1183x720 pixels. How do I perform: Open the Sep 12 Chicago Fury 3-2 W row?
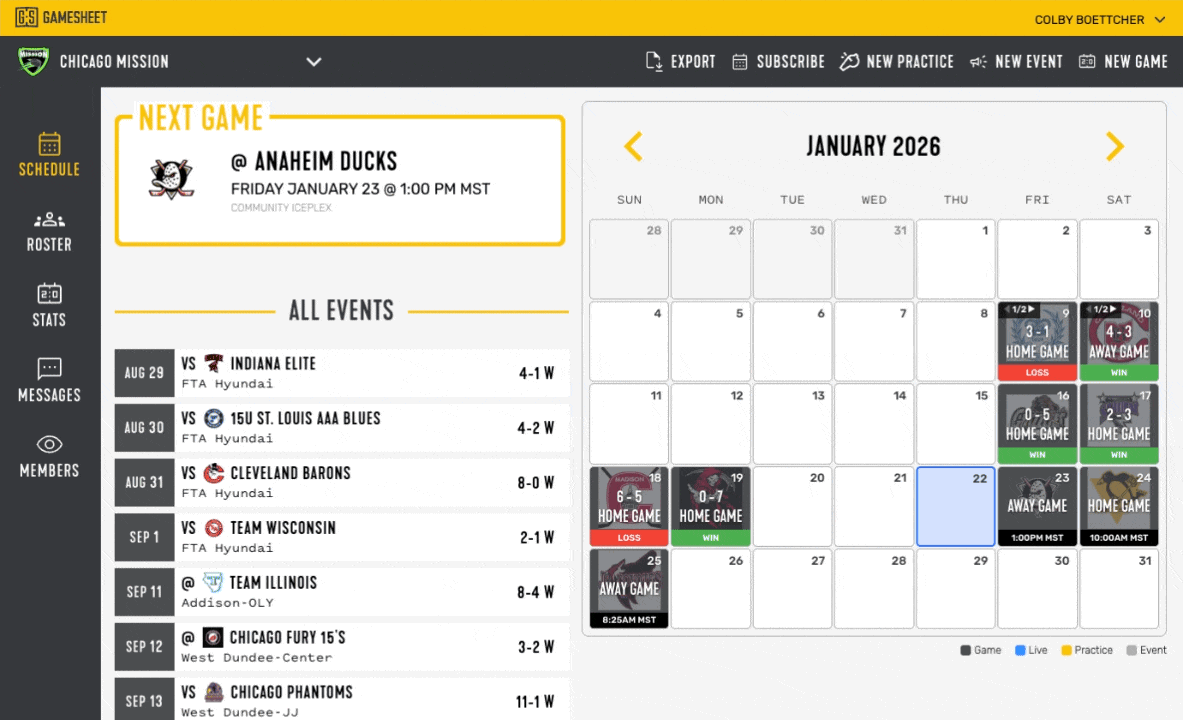[x=342, y=647]
